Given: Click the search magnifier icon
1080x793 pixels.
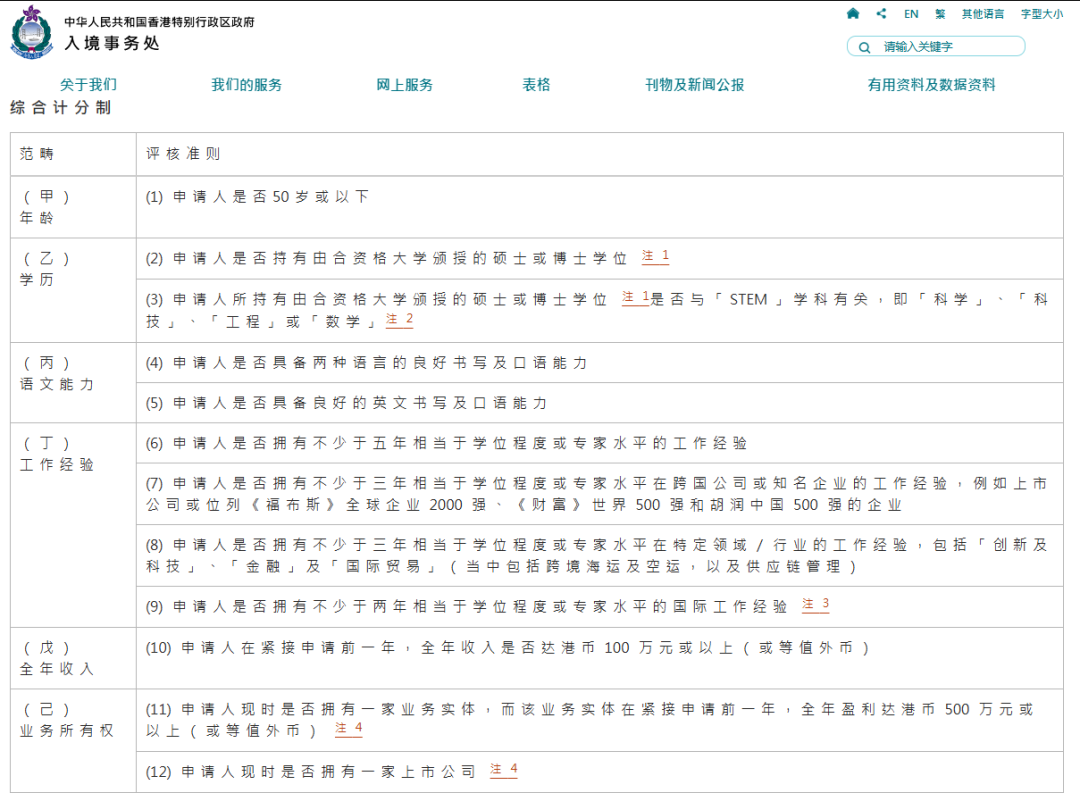Looking at the screenshot, I should (863, 47).
